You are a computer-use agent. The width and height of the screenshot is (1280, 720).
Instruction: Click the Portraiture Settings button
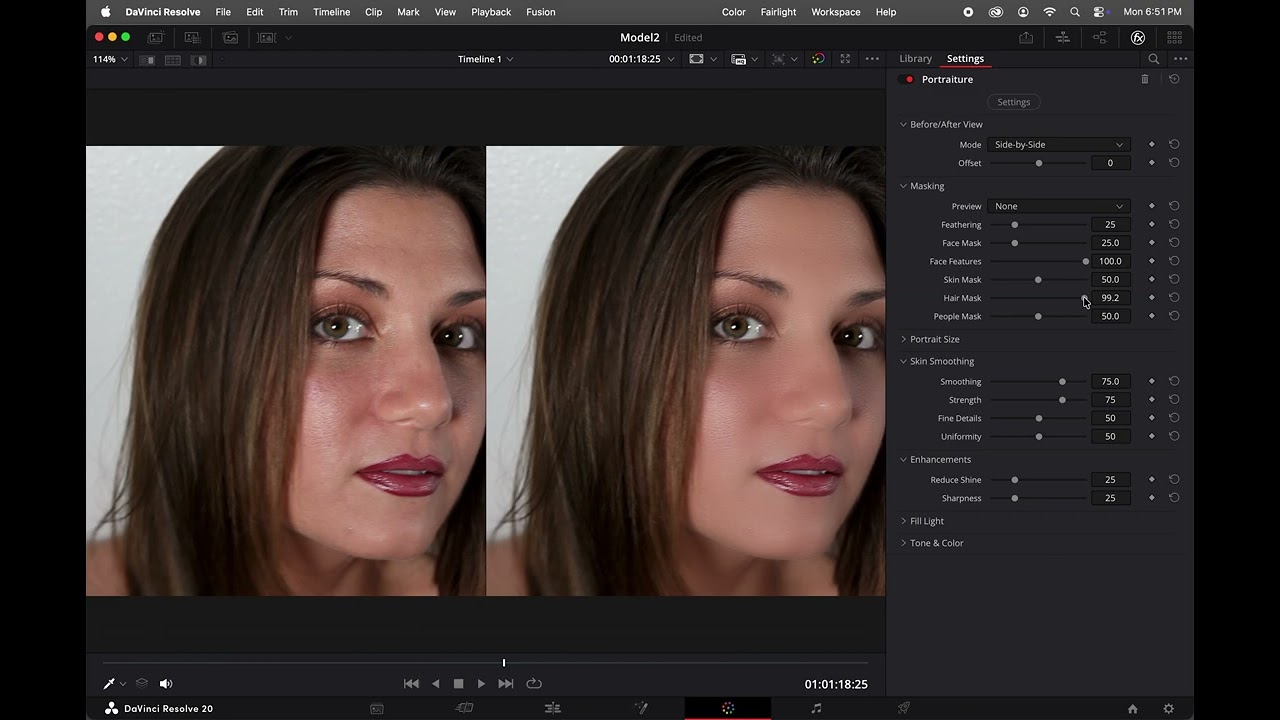1013,102
